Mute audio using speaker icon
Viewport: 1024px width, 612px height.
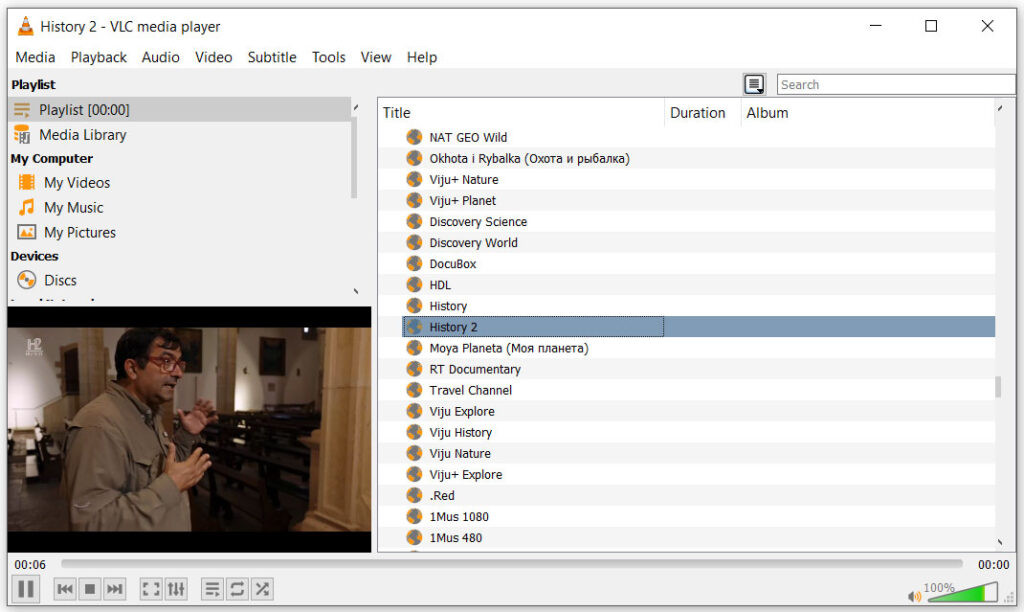913,596
